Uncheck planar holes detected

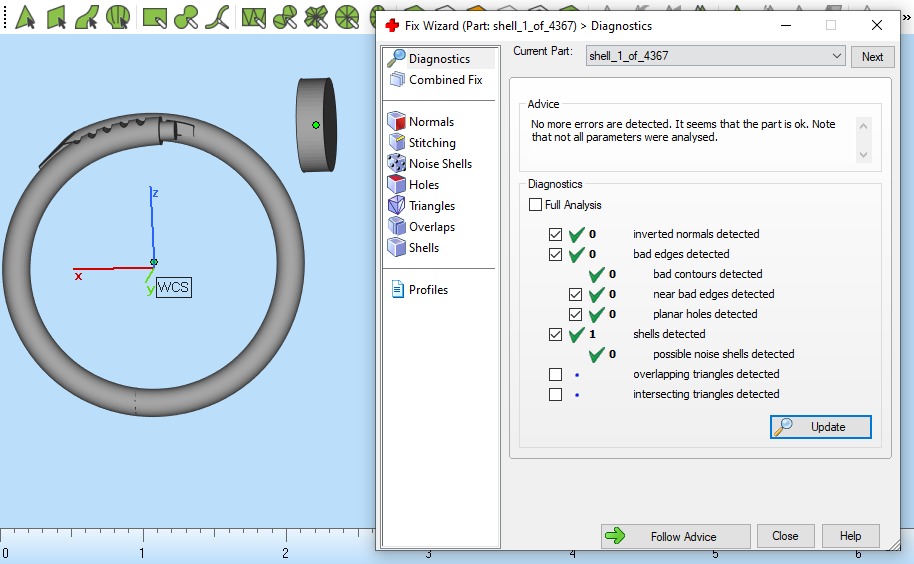(x=575, y=314)
